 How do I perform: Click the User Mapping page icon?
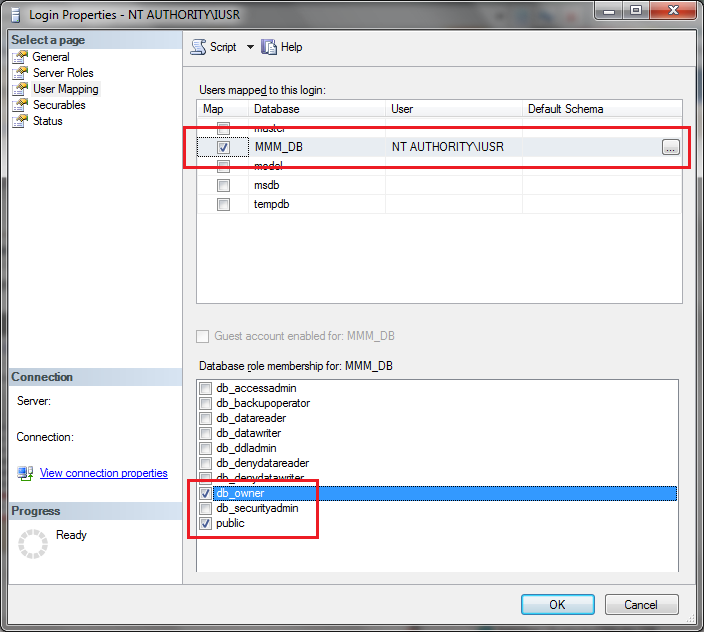(20, 89)
